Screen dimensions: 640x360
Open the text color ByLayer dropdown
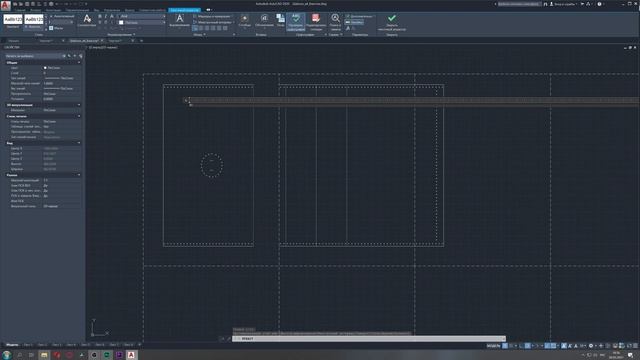[x=142, y=22]
